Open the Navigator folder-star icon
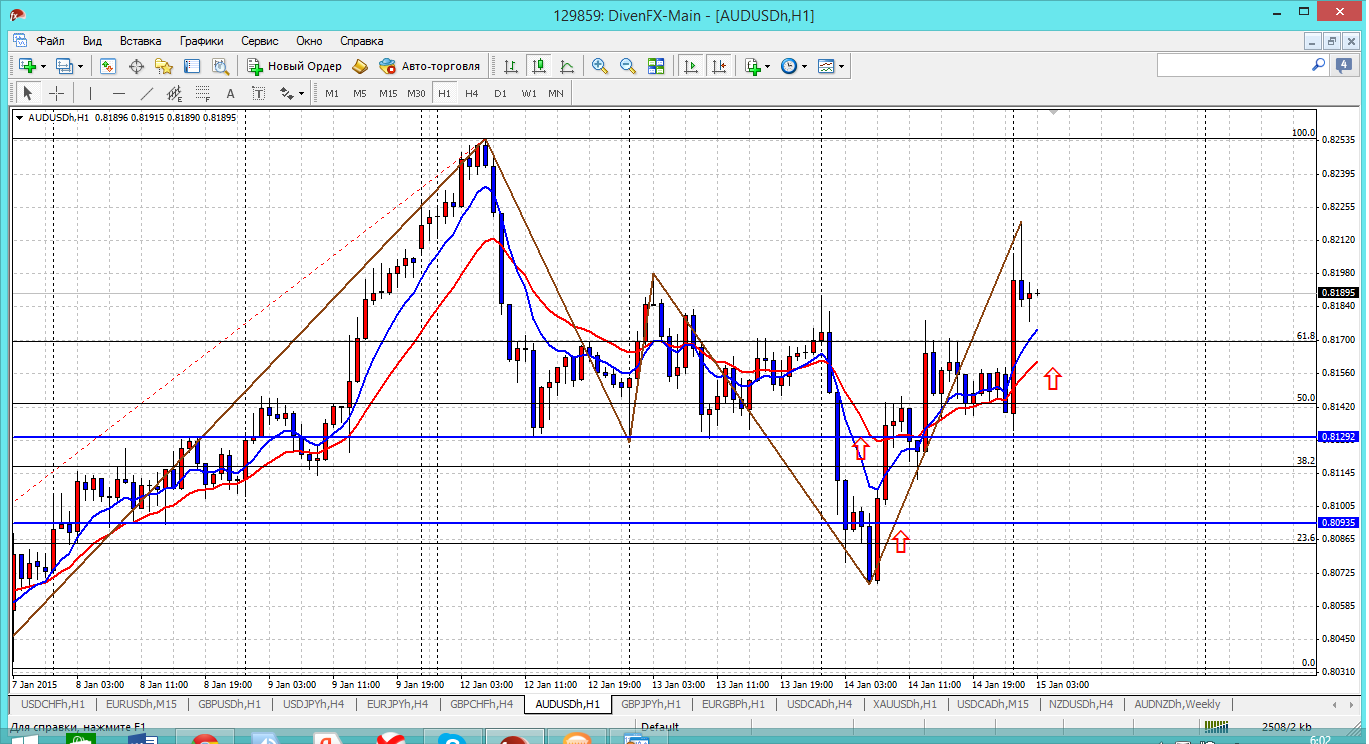Image resolution: width=1369 pixels, height=744 pixels. [164, 66]
